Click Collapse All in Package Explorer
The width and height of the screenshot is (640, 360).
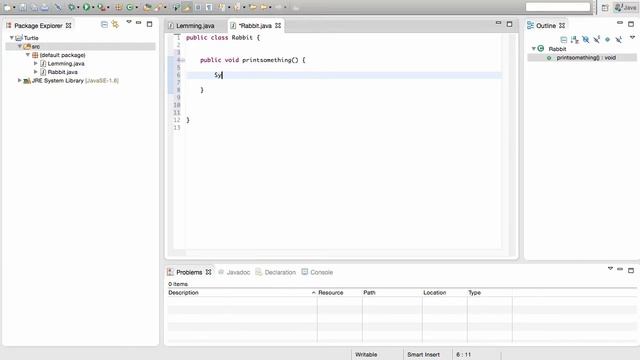click(x=104, y=25)
